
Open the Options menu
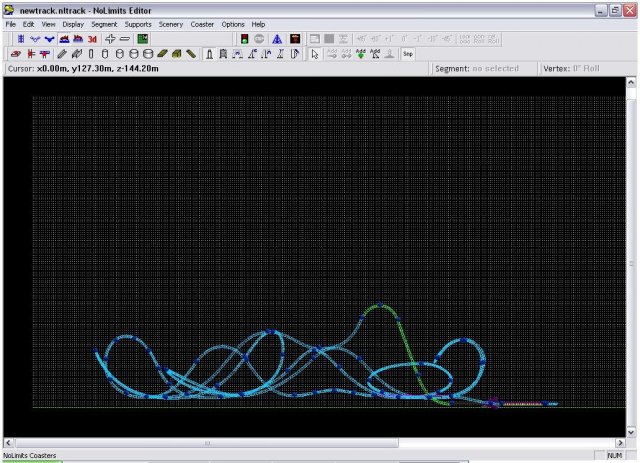233,23
